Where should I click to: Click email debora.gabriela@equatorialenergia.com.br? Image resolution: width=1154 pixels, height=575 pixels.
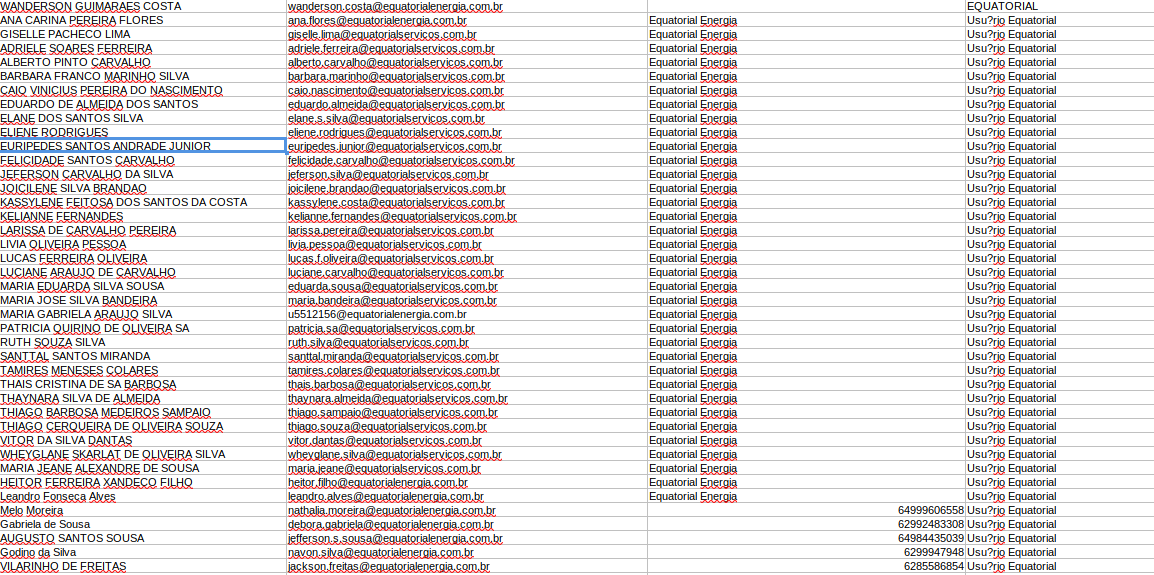392,524
